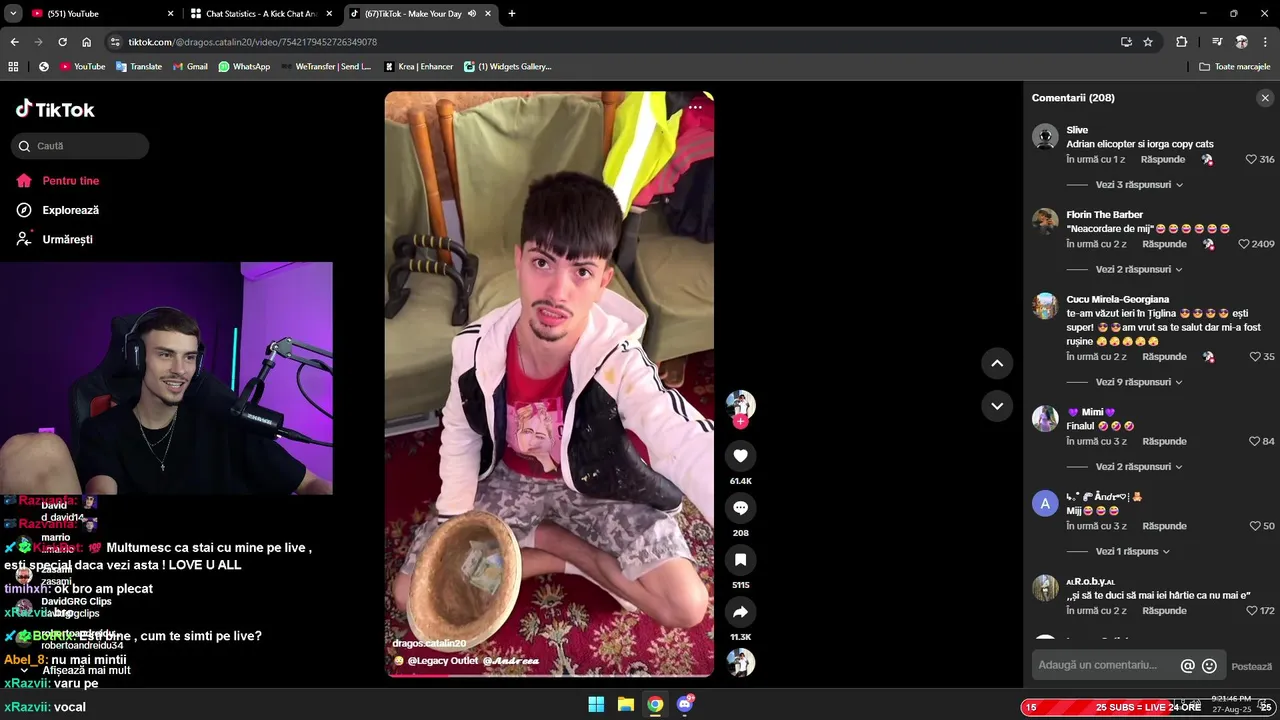Bookmark the video with 5115 saves
The height and width of the screenshot is (720, 1280).
click(x=740, y=560)
